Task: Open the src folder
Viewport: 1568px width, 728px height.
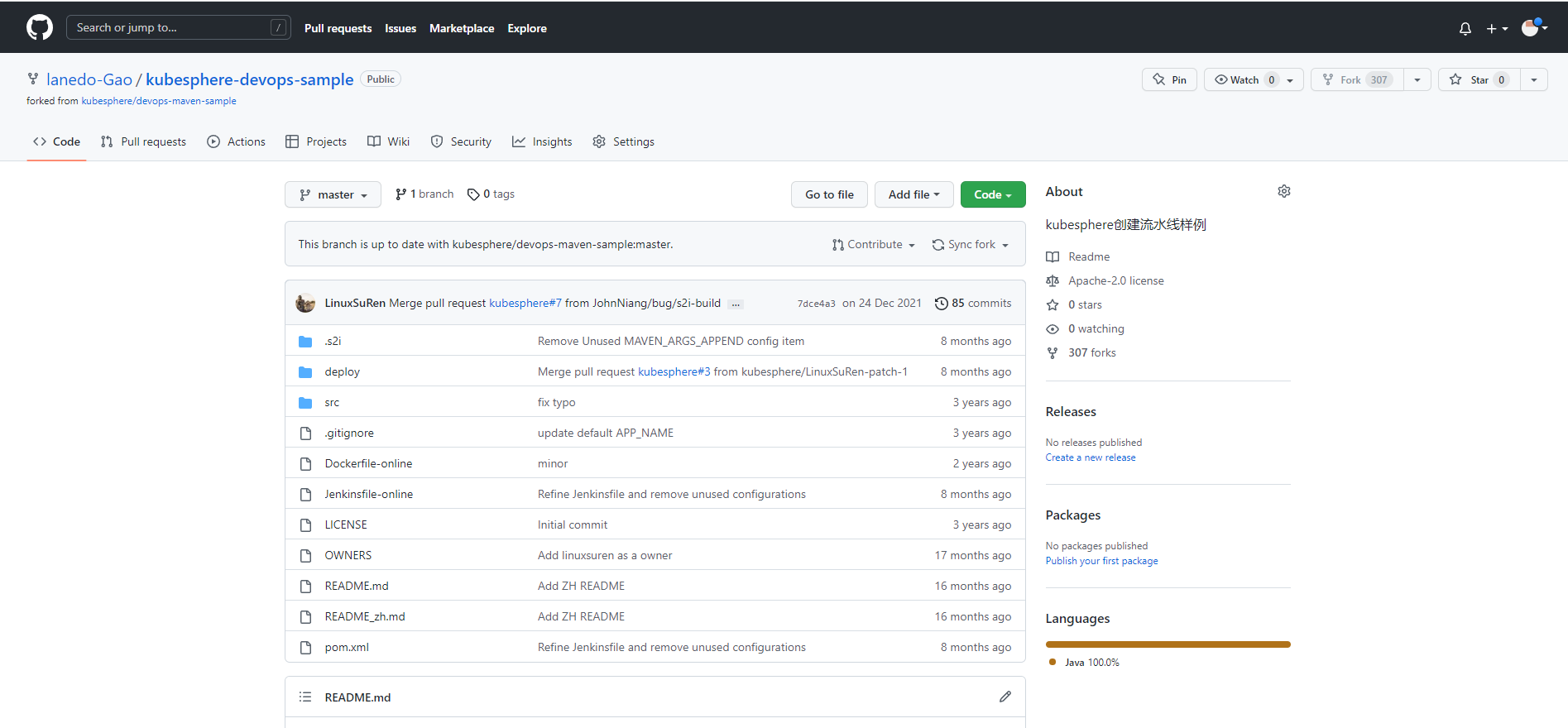Action: pos(332,402)
